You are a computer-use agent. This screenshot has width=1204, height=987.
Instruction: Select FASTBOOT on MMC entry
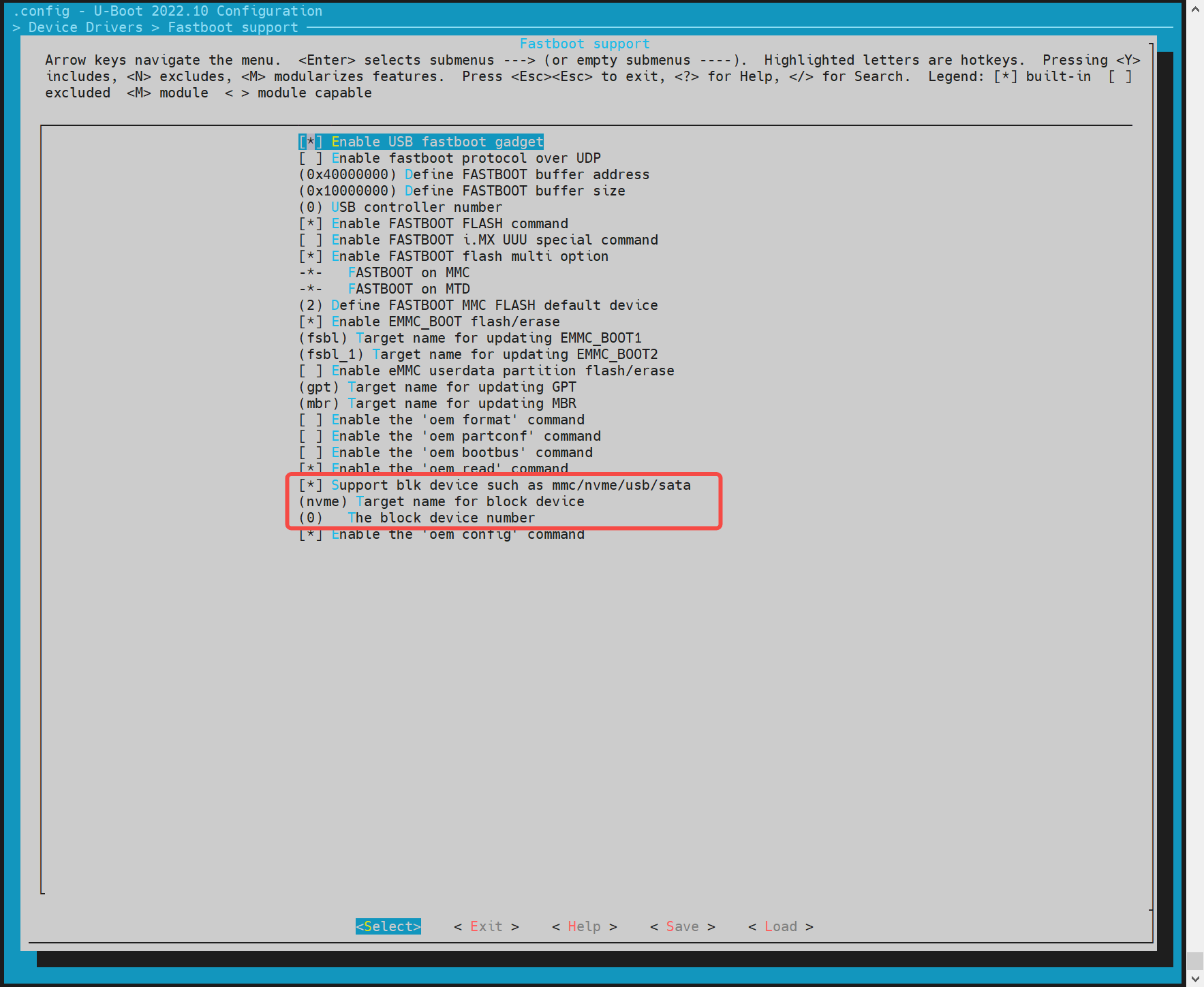408,272
